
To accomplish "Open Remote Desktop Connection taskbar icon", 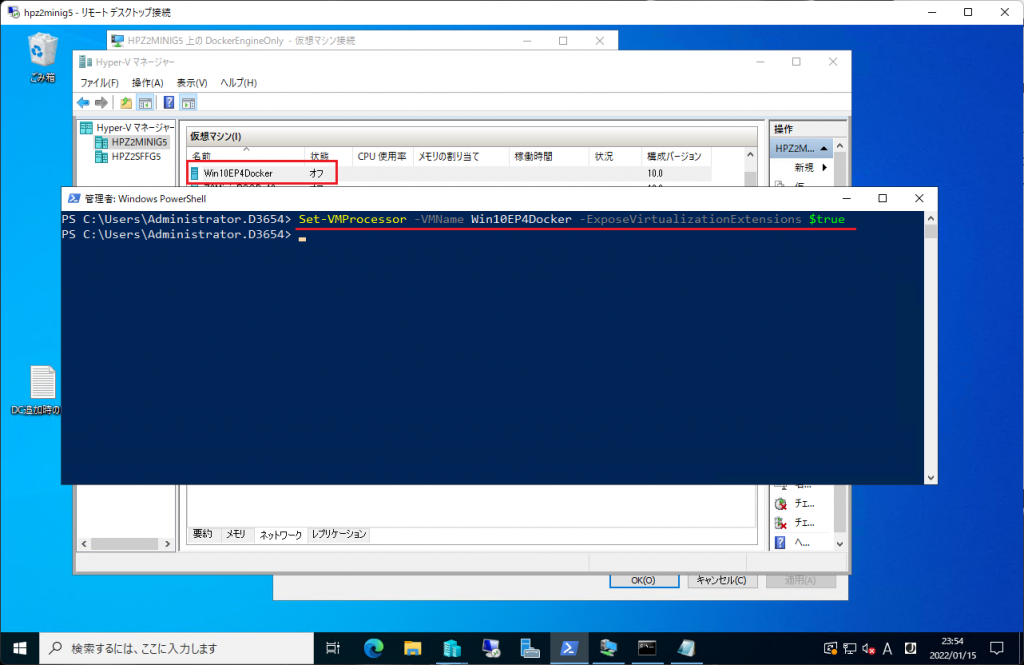I will click(491, 648).
